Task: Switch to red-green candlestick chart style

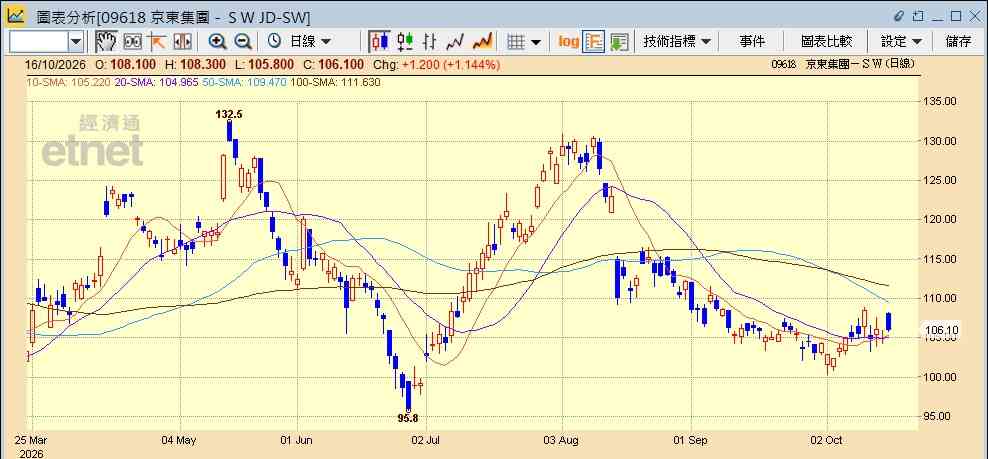Action: [405, 42]
